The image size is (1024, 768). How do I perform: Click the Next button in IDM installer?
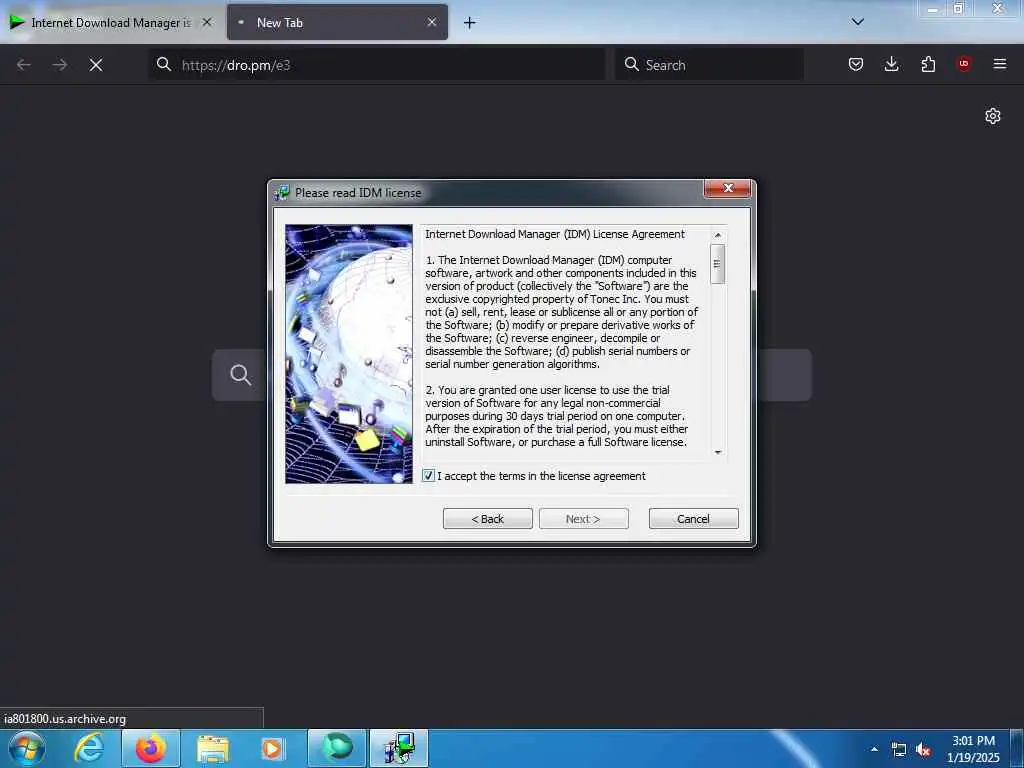coord(583,519)
